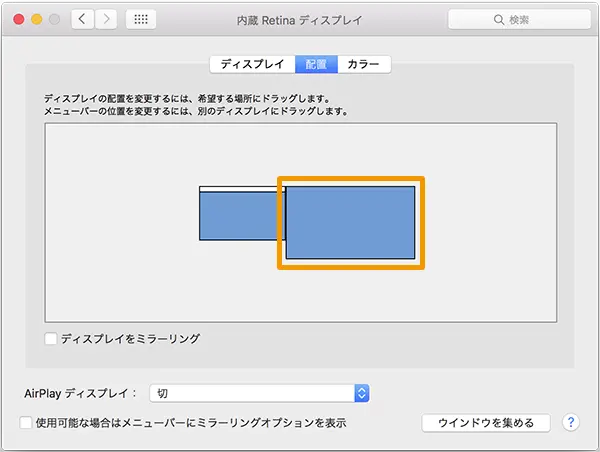Viewport: 600px width, 452px height.
Task: Click the help question mark button
Action: [x=571, y=423]
